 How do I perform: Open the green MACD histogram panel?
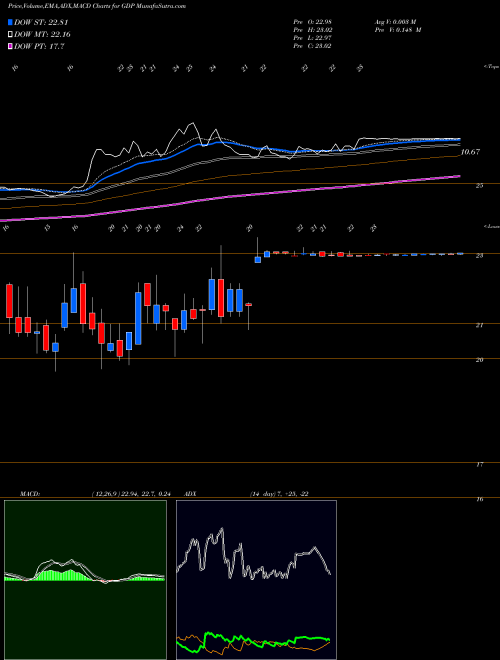[x=85, y=580]
